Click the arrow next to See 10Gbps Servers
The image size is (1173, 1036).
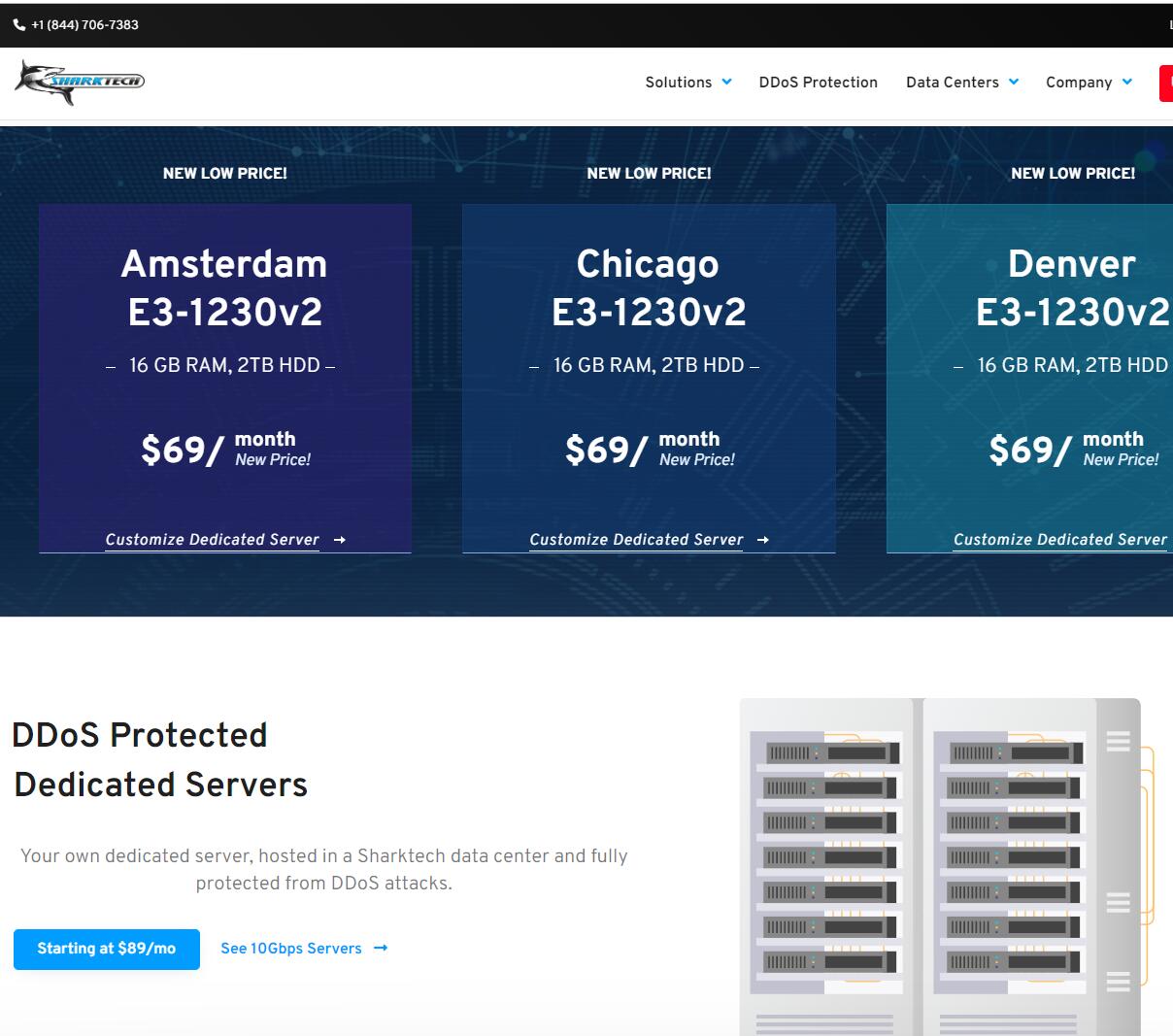[381, 948]
